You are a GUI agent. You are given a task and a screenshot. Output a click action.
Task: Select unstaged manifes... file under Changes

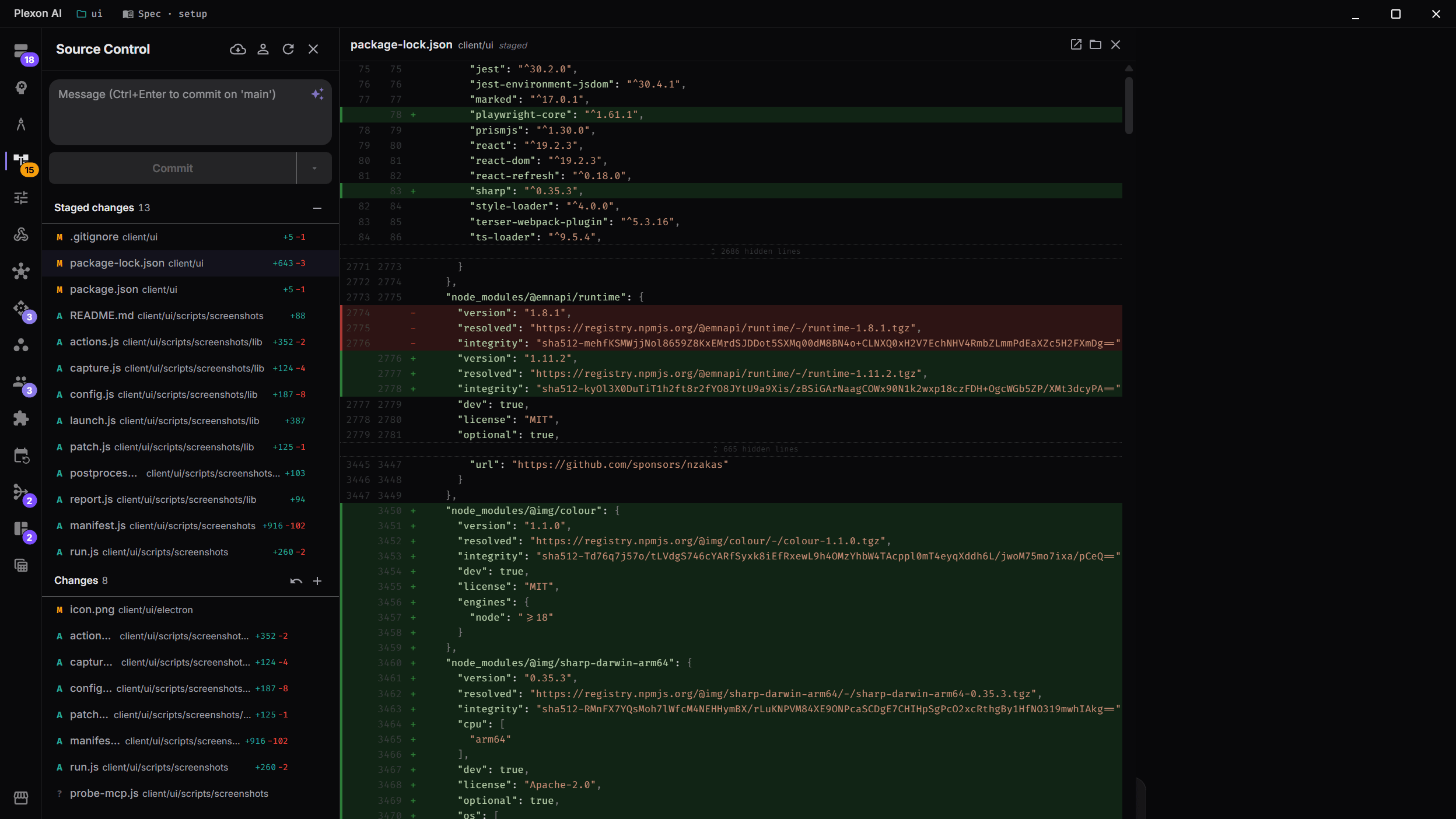pos(190,741)
